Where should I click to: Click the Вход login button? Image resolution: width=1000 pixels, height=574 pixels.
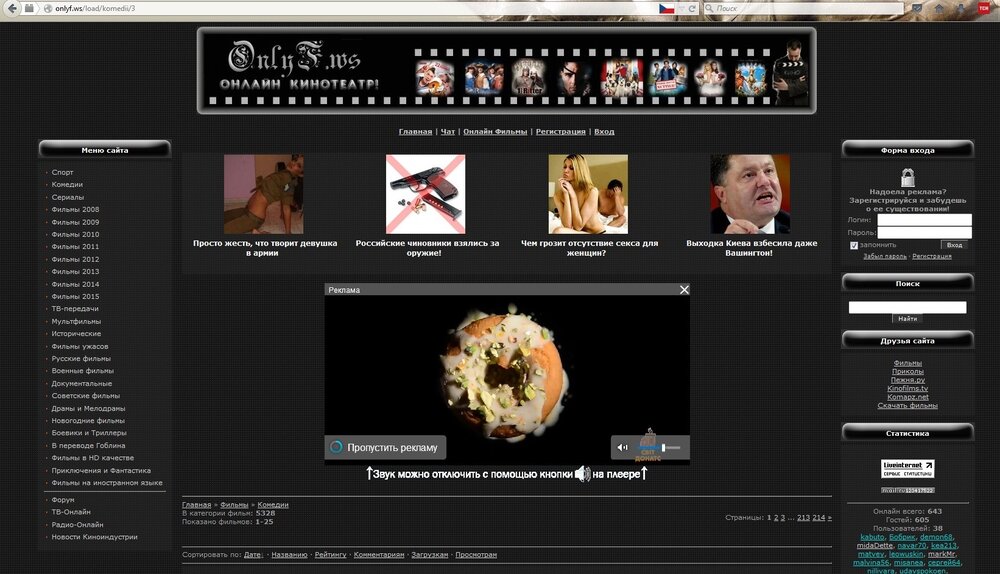click(954, 245)
